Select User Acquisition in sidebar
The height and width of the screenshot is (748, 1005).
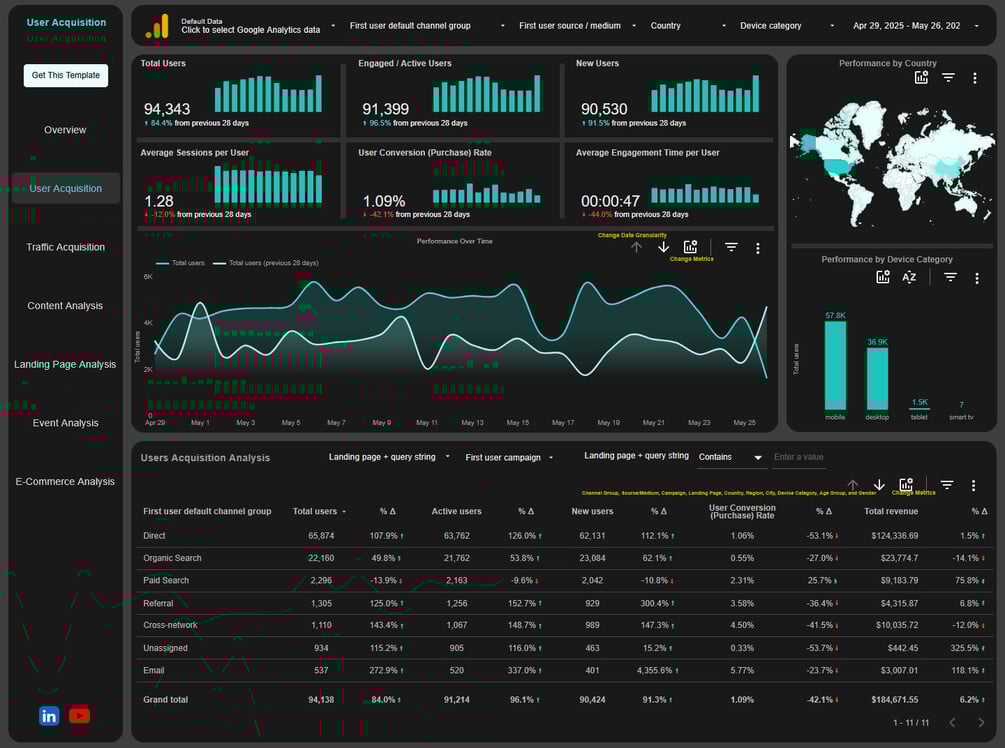point(65,188)
